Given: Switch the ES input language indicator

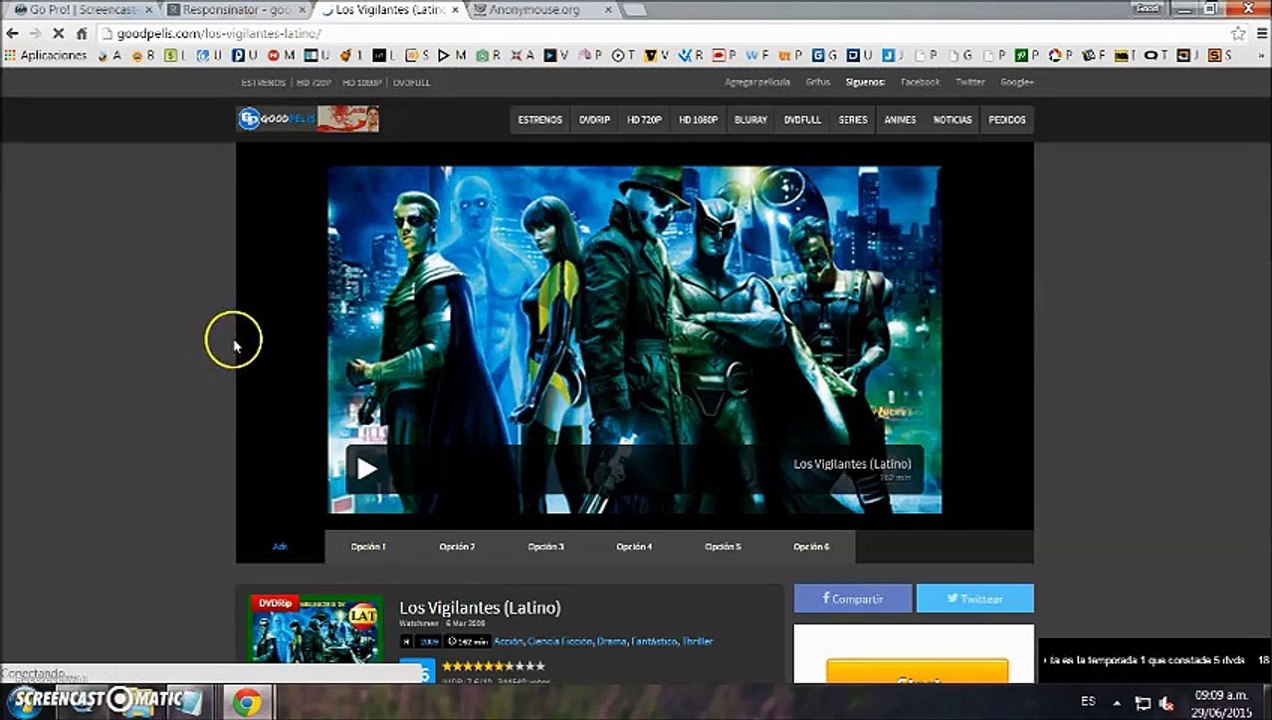Looking at the screenshot, I should 1088,701.
